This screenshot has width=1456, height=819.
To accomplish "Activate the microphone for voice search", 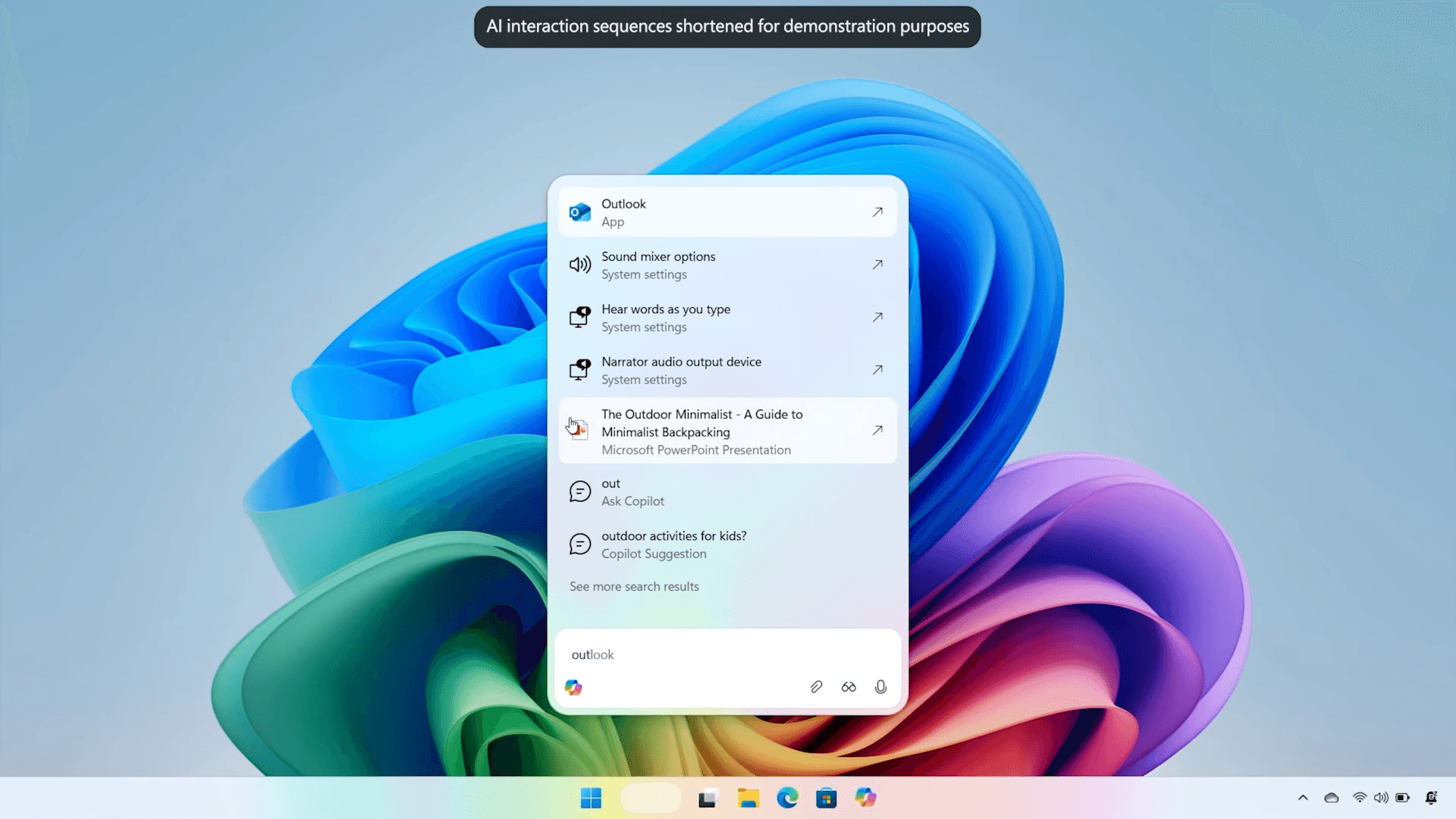I will point(880,687).
